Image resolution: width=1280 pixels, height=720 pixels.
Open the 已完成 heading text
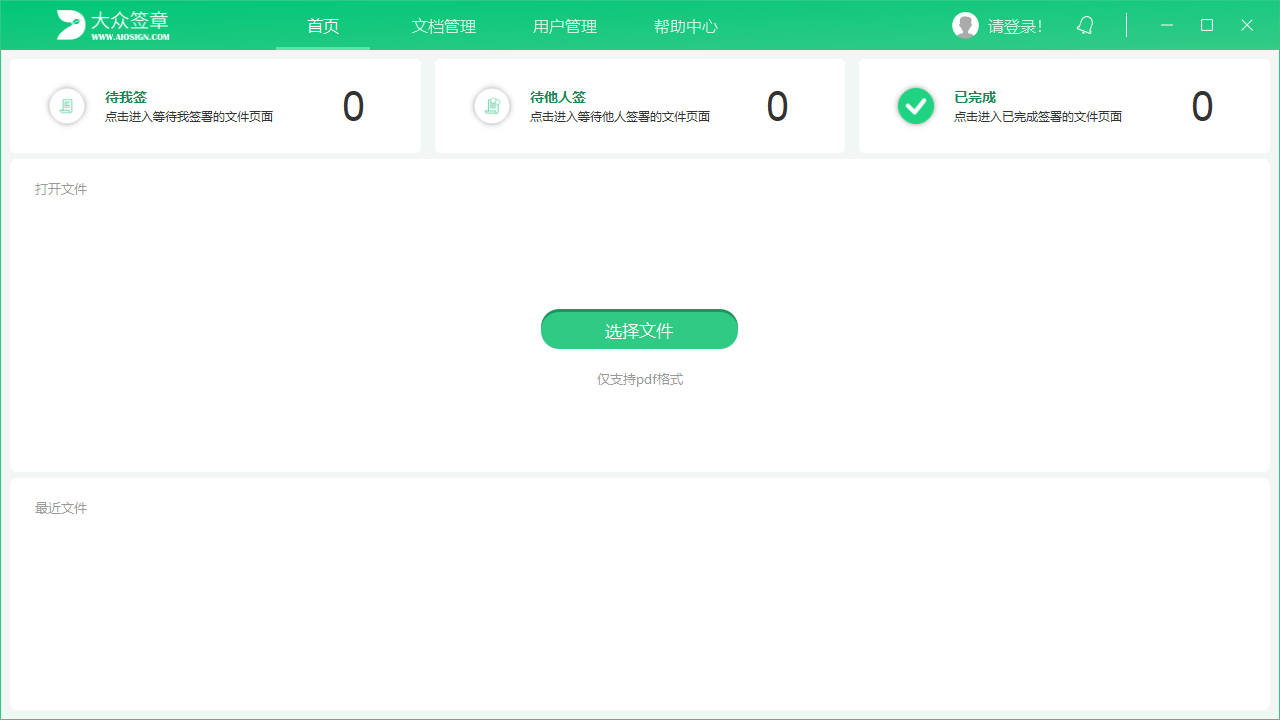click(x=975, y=97)
